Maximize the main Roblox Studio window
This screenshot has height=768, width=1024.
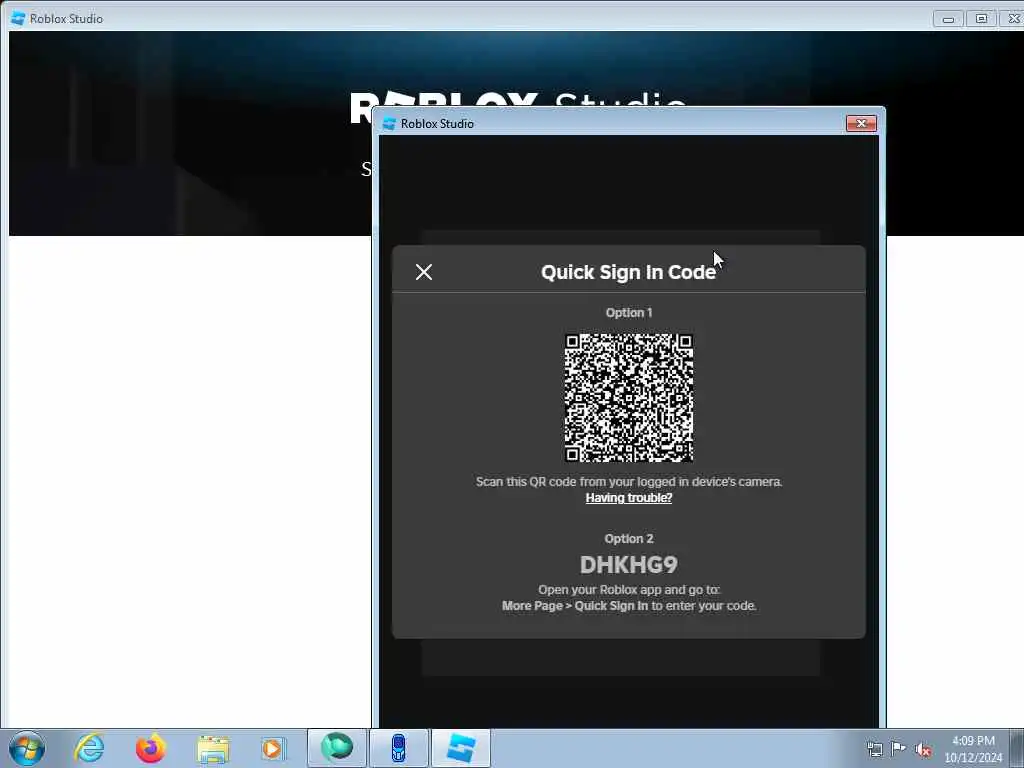pyautogui.click(x=981, y=19)
